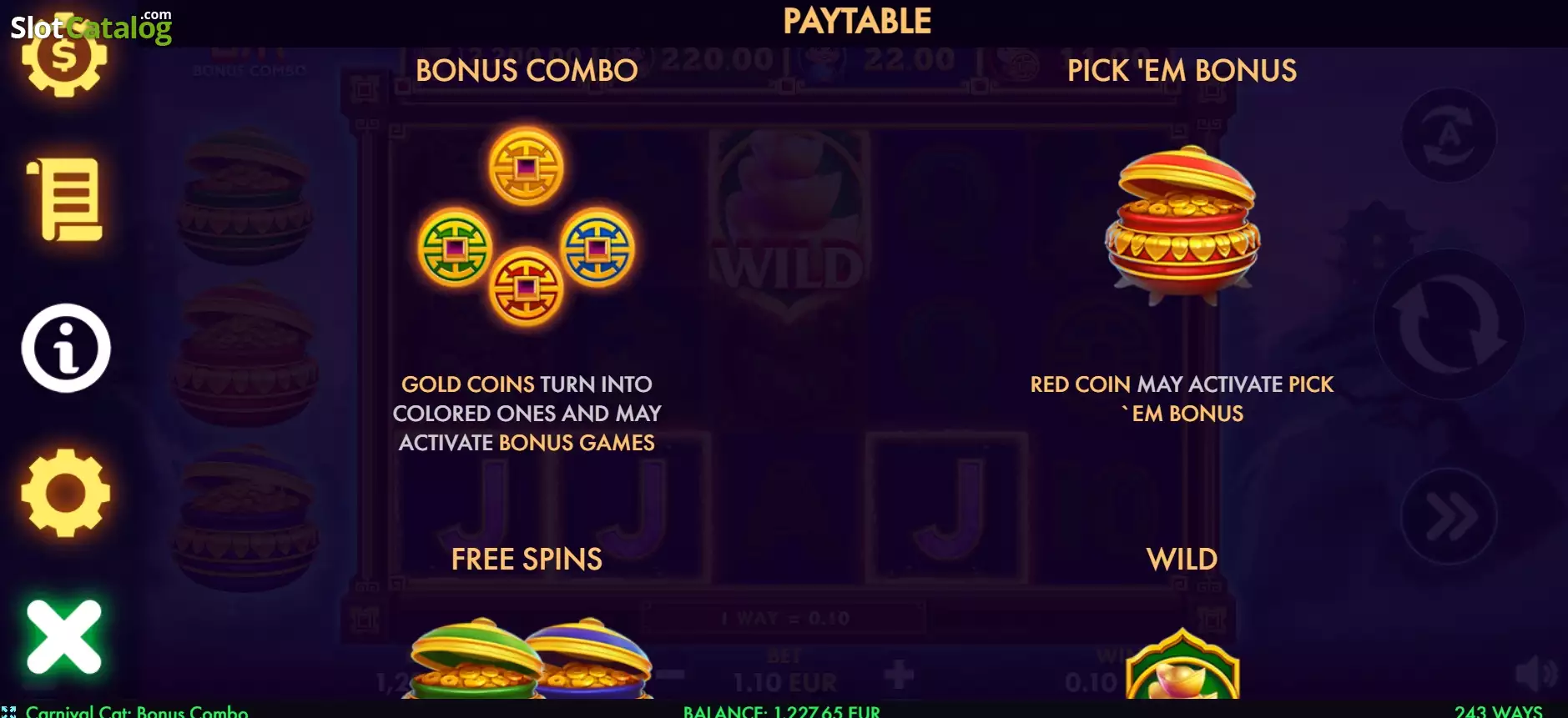Select the Bonus Combo heading
Viewport: 1568px width, 718px height.
coord(527,71)
